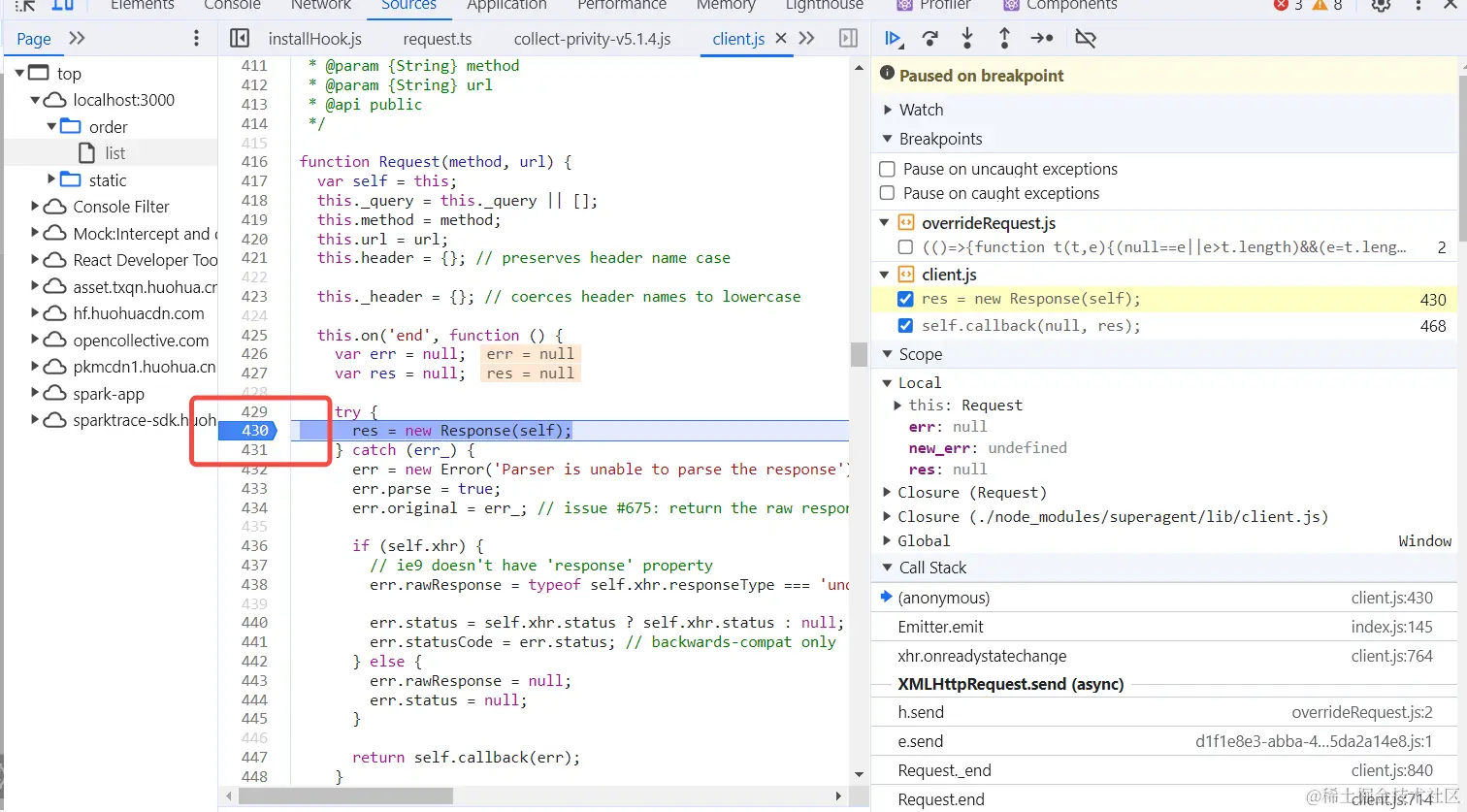This screenshot has width=1467, height=812.
Task: Toggle the device toolbar icon
Action: point(63,5)
